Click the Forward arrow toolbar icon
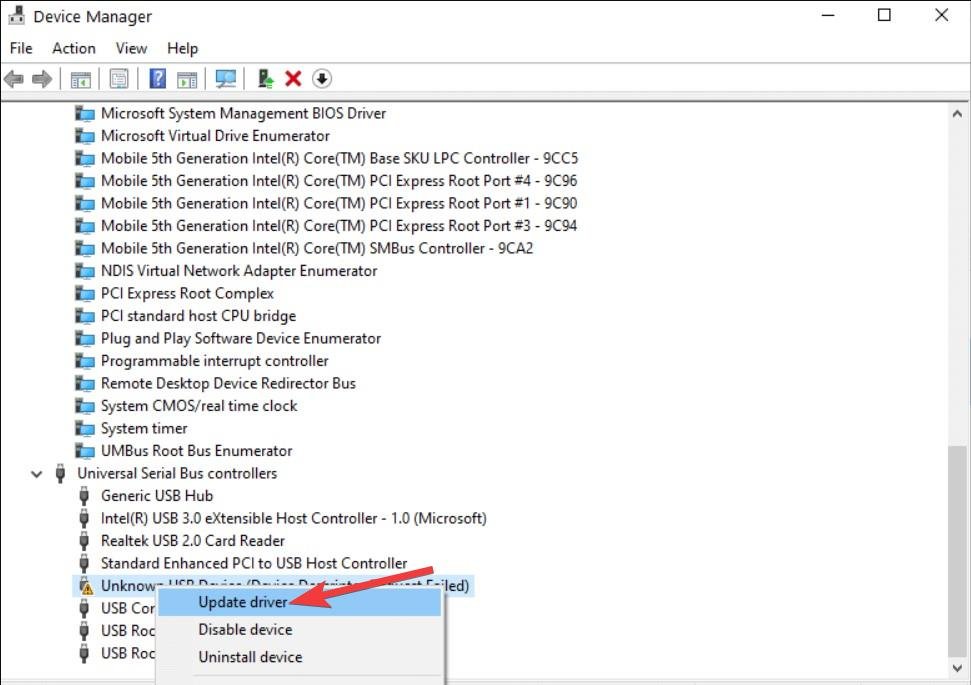The height and width of the screenshot is (685, 971). [x=42, y=79]
